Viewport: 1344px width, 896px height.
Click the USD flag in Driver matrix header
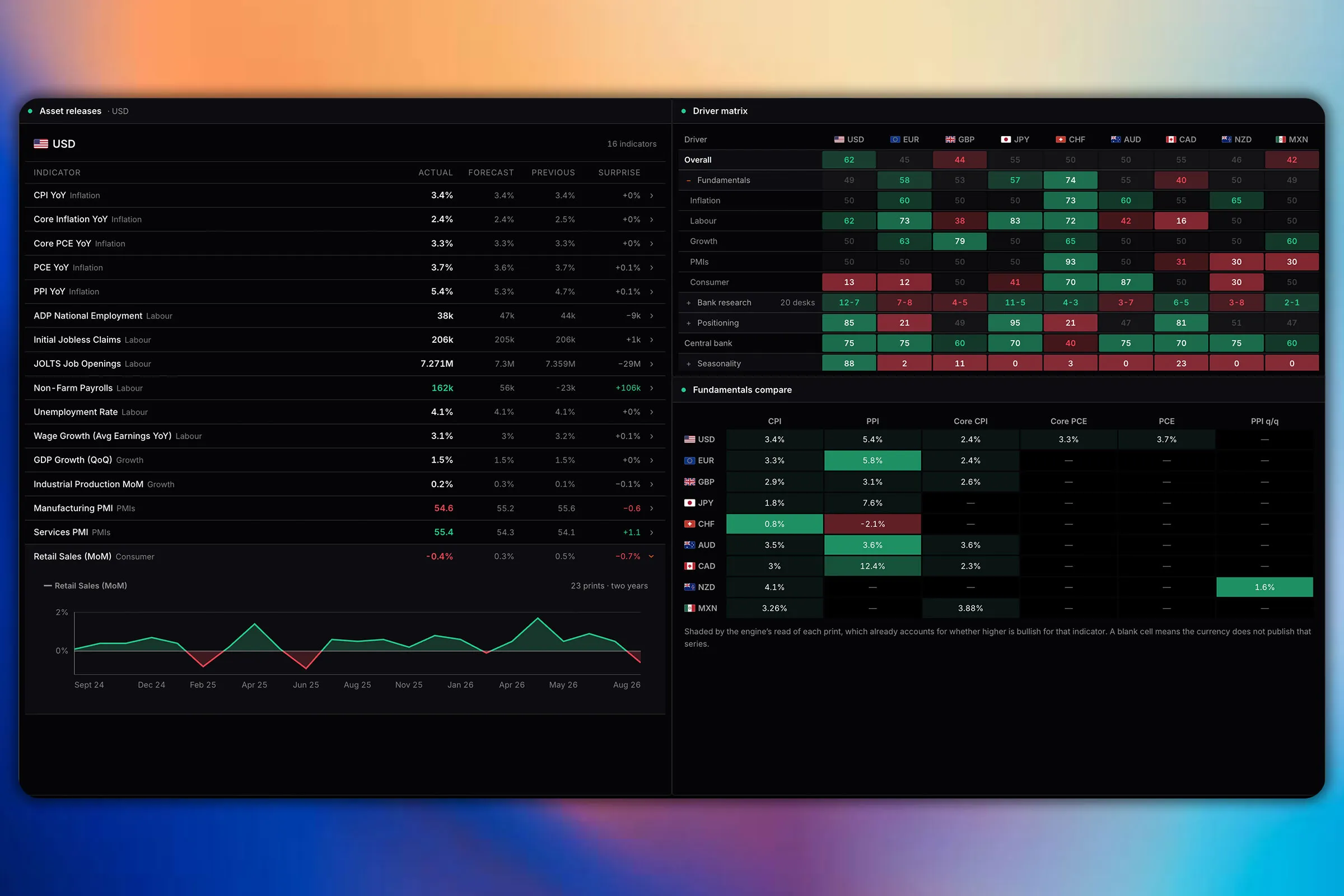(x=839, y=139)
